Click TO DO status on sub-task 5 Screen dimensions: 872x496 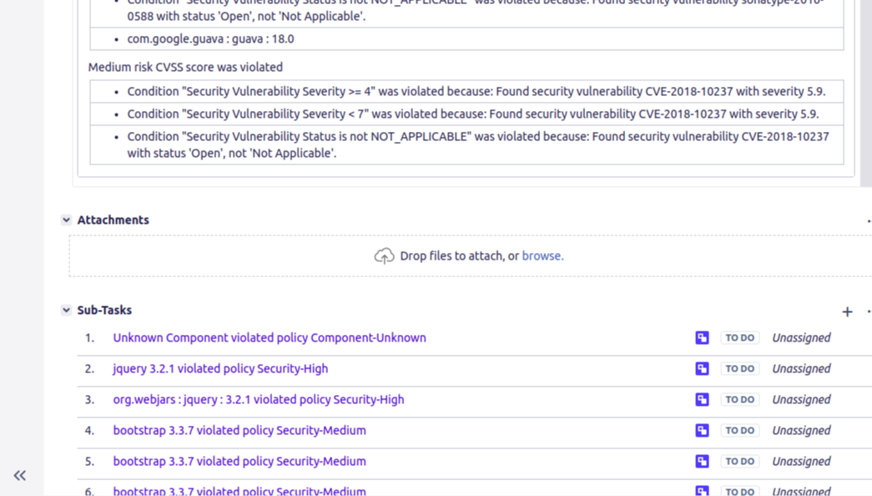click(x=740, y=462)
